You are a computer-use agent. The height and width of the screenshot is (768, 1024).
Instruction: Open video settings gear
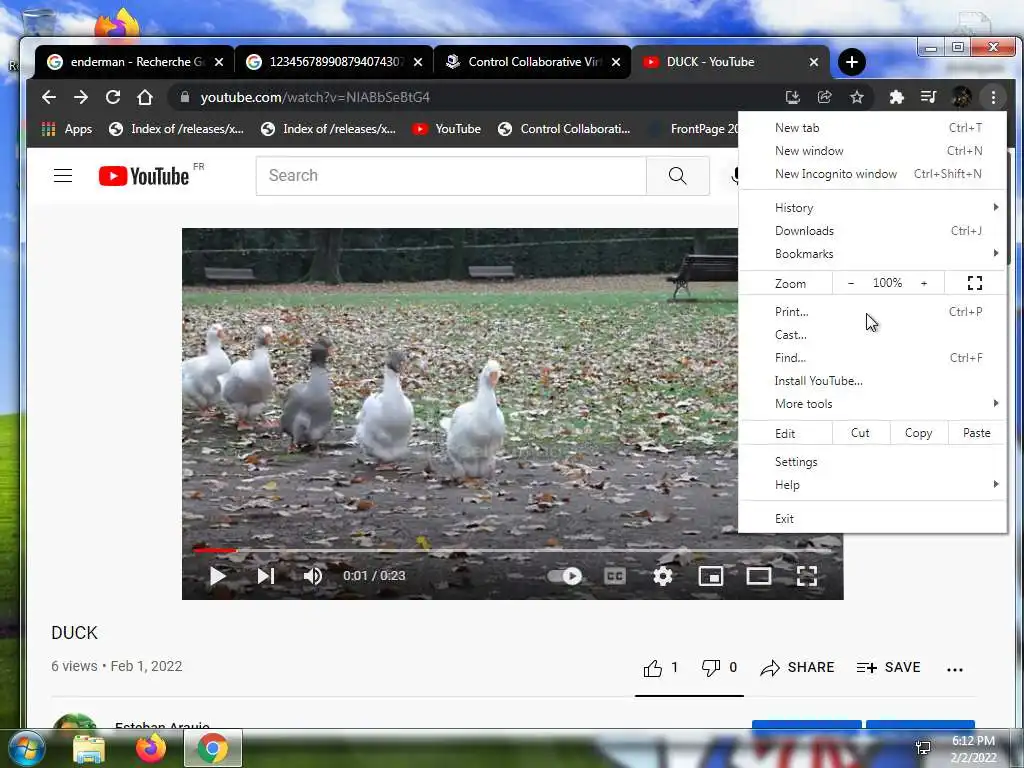663,576
